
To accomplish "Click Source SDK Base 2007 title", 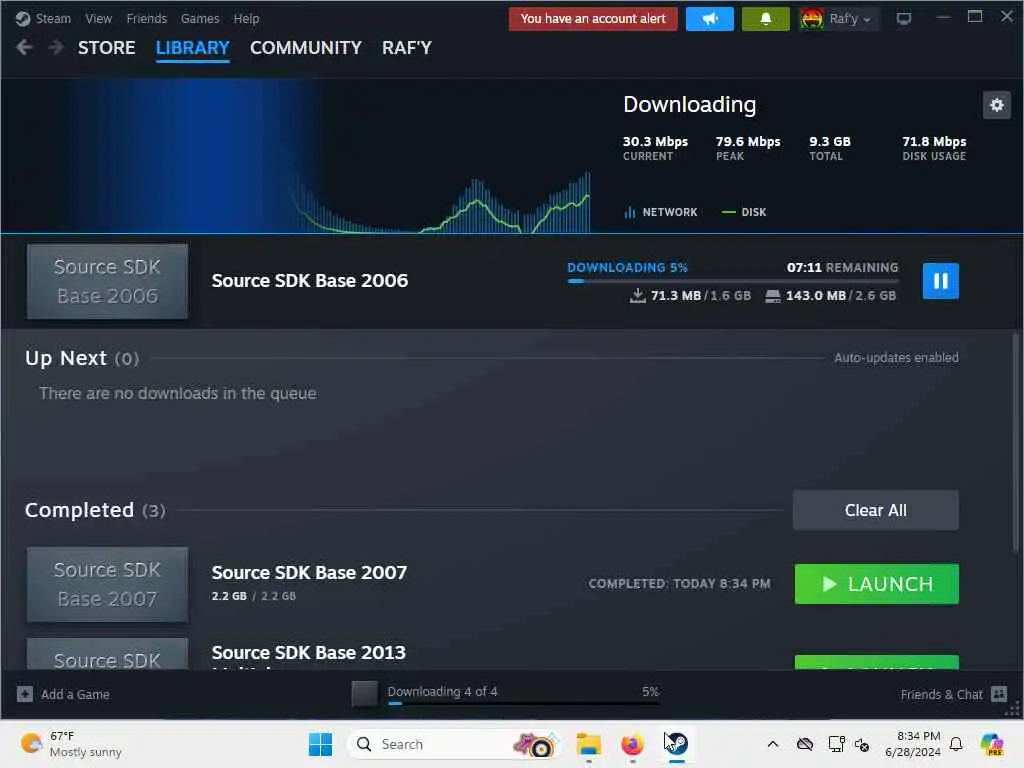I will (309, 573).
